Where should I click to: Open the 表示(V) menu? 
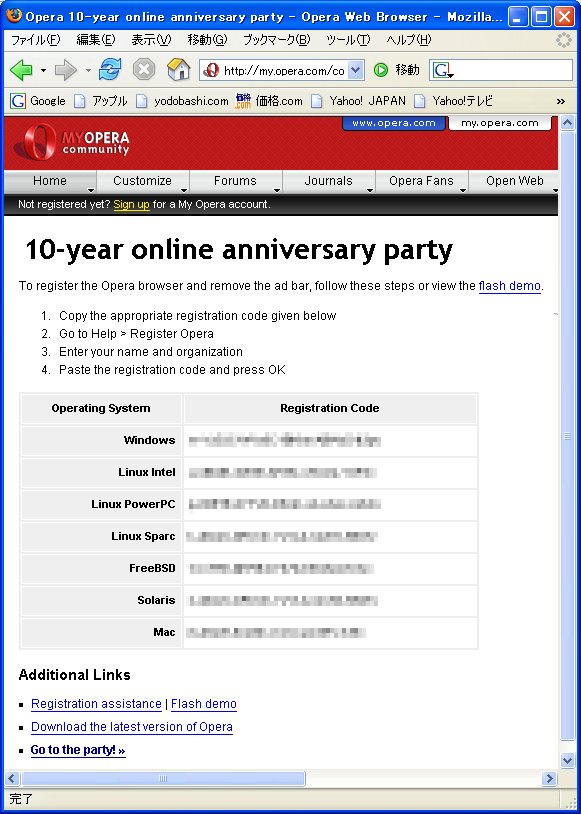tap(151, 40)
